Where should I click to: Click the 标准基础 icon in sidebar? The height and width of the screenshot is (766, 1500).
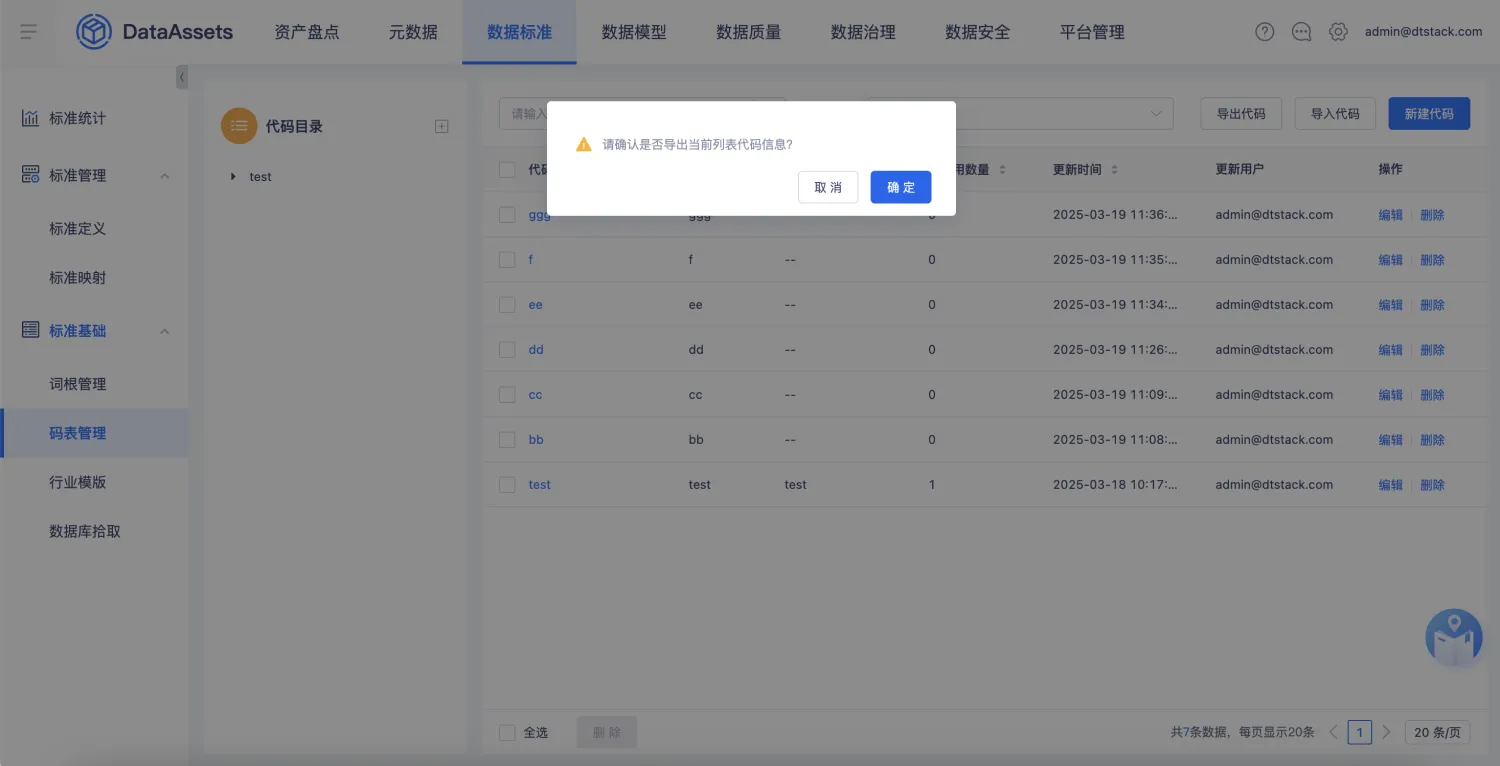coord(31,330)
